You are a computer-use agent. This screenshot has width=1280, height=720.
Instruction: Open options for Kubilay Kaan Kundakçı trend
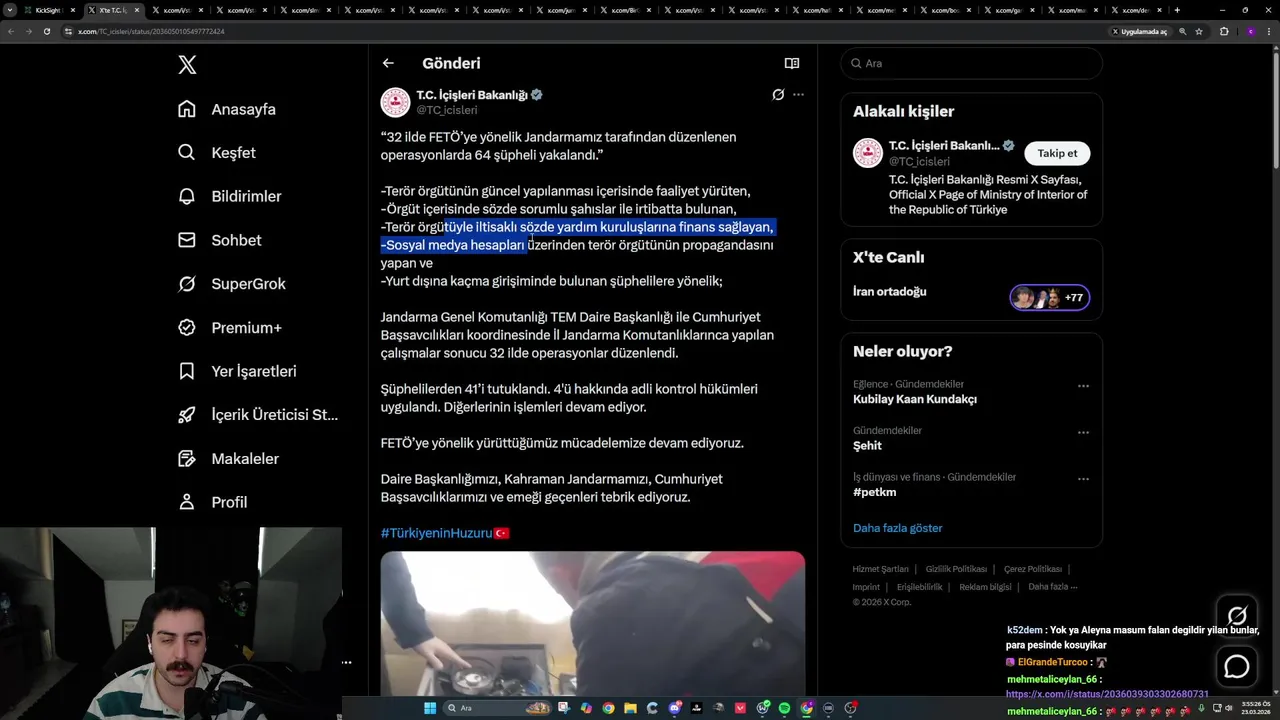[x=1083, y=386]
